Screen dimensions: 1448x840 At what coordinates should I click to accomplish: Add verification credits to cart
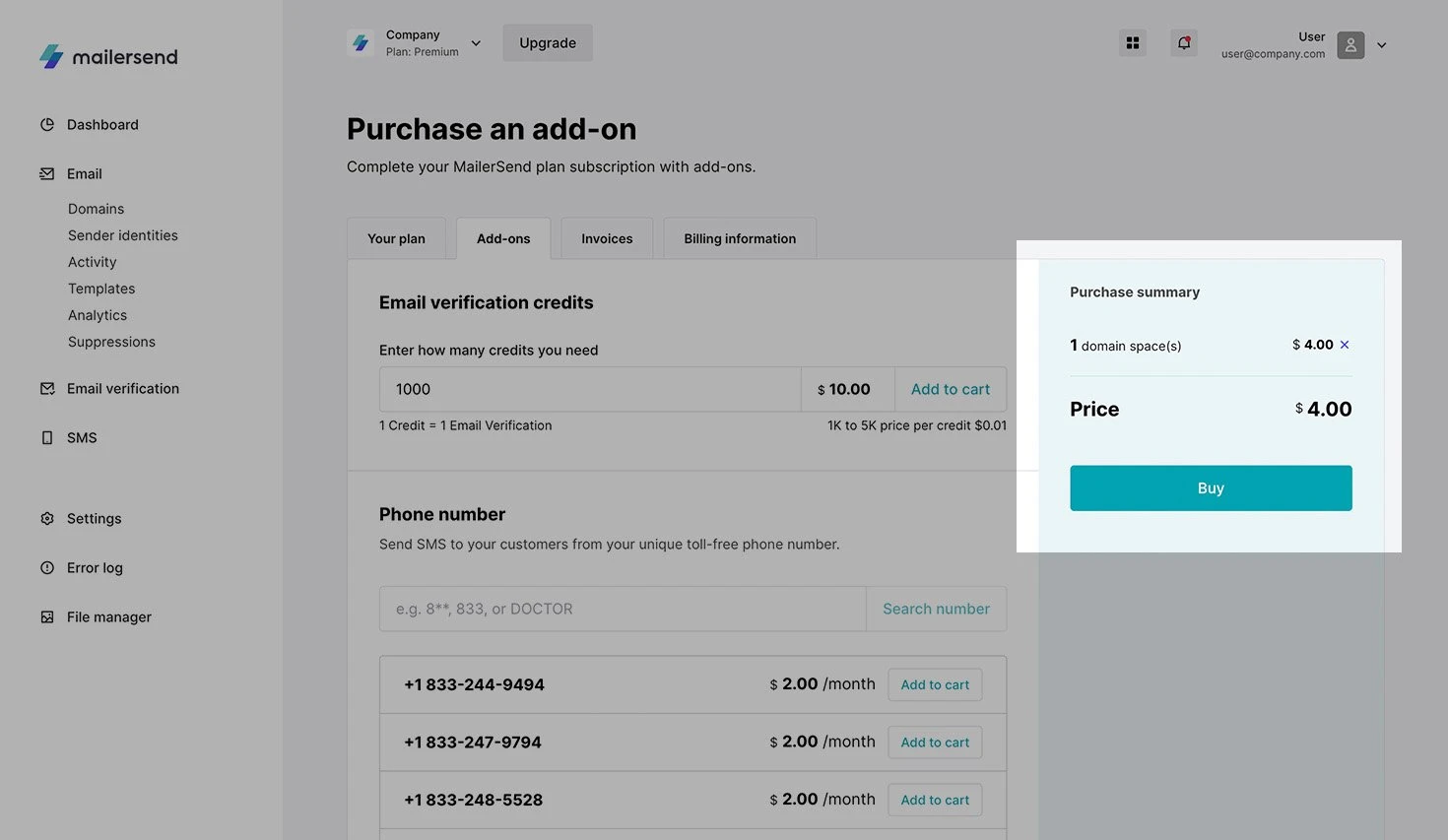950,390
